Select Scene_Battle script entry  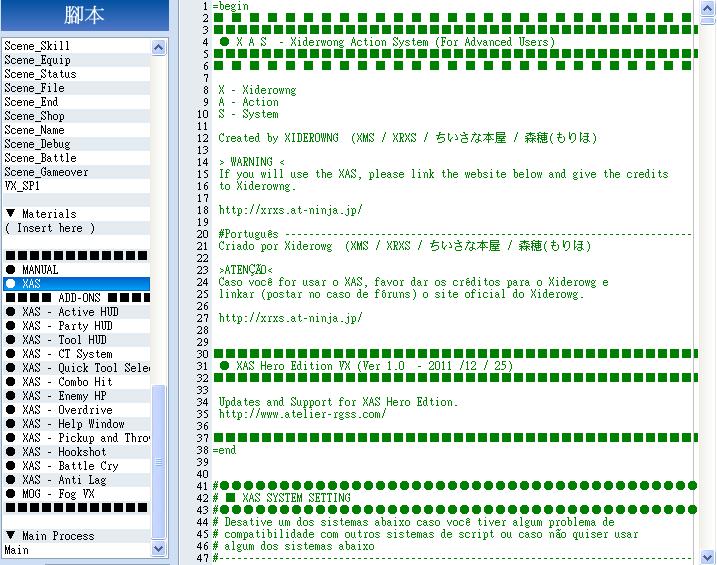(76, 158)
